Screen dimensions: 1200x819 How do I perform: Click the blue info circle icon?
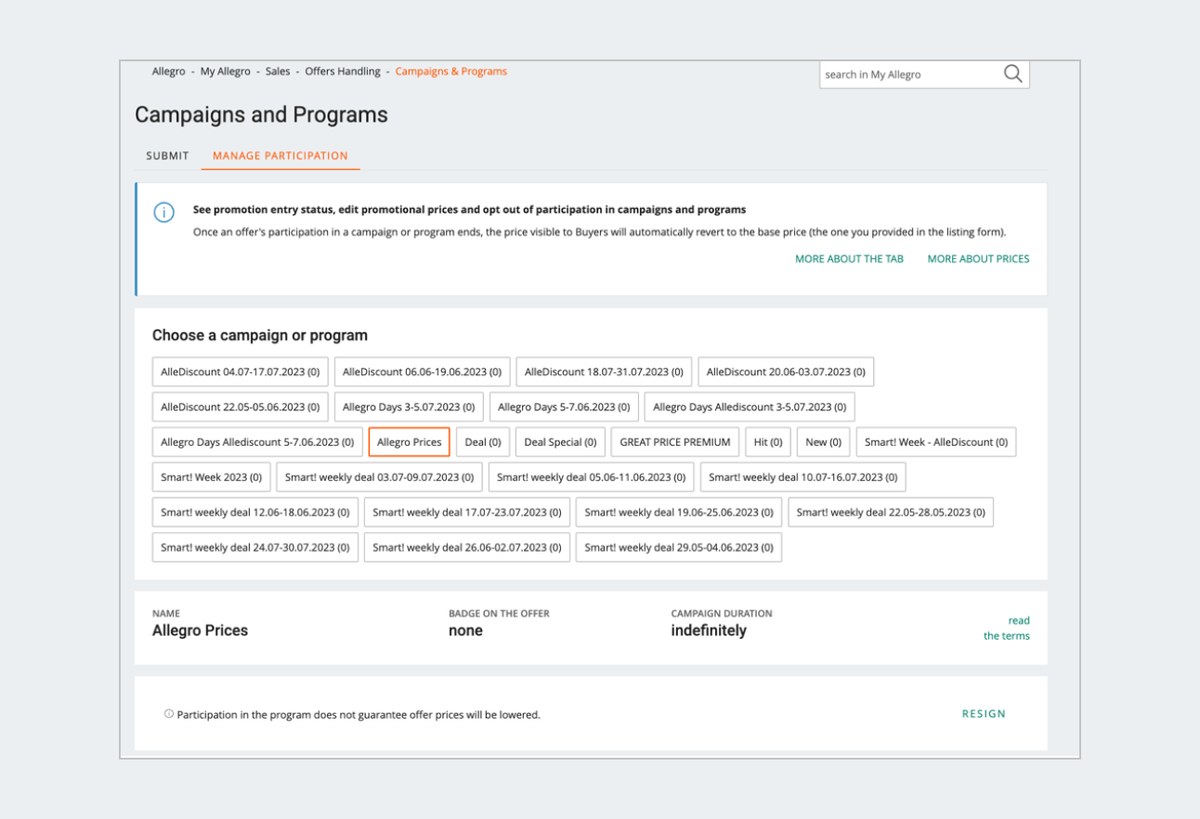click(164, 213)
